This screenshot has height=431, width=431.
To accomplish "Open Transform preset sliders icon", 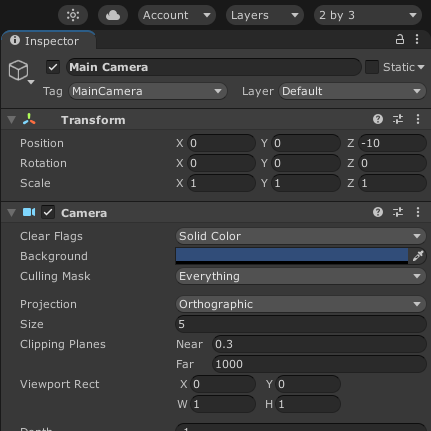I will (398, 119).
